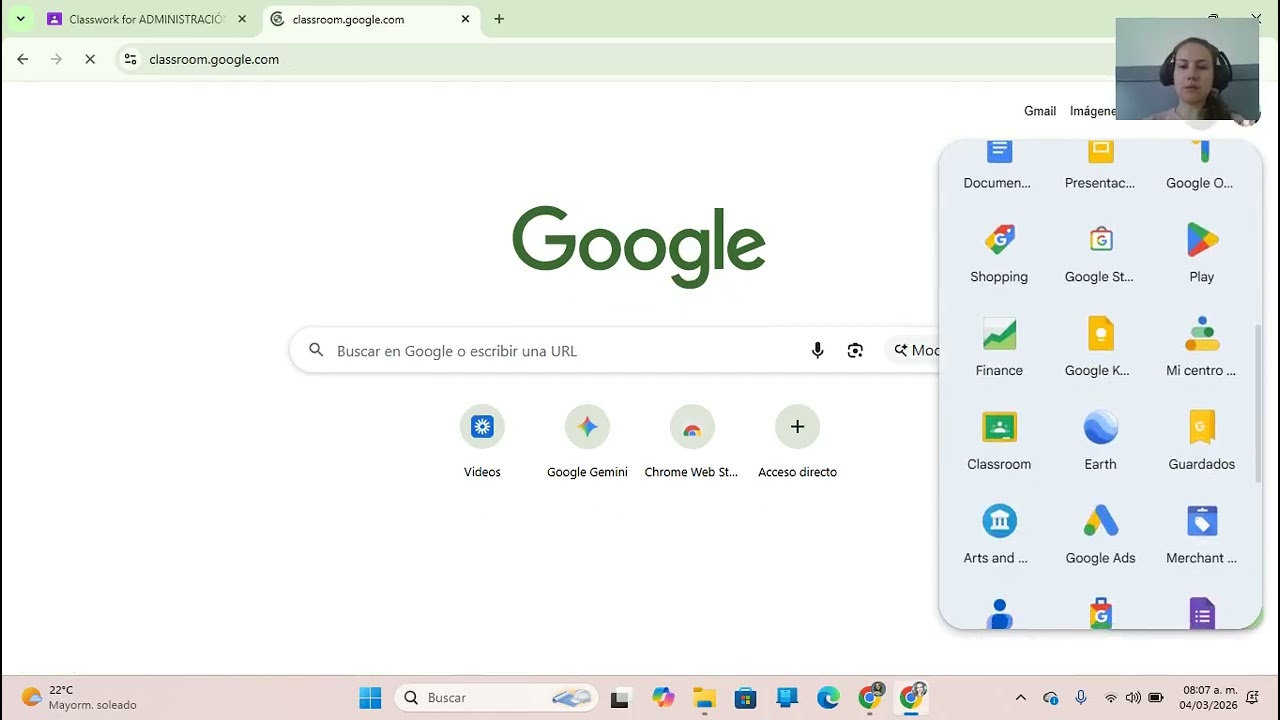The width and height of the screenshot is (1280, 720).
Task: Go back to previous page
Action: click(22, 59)
